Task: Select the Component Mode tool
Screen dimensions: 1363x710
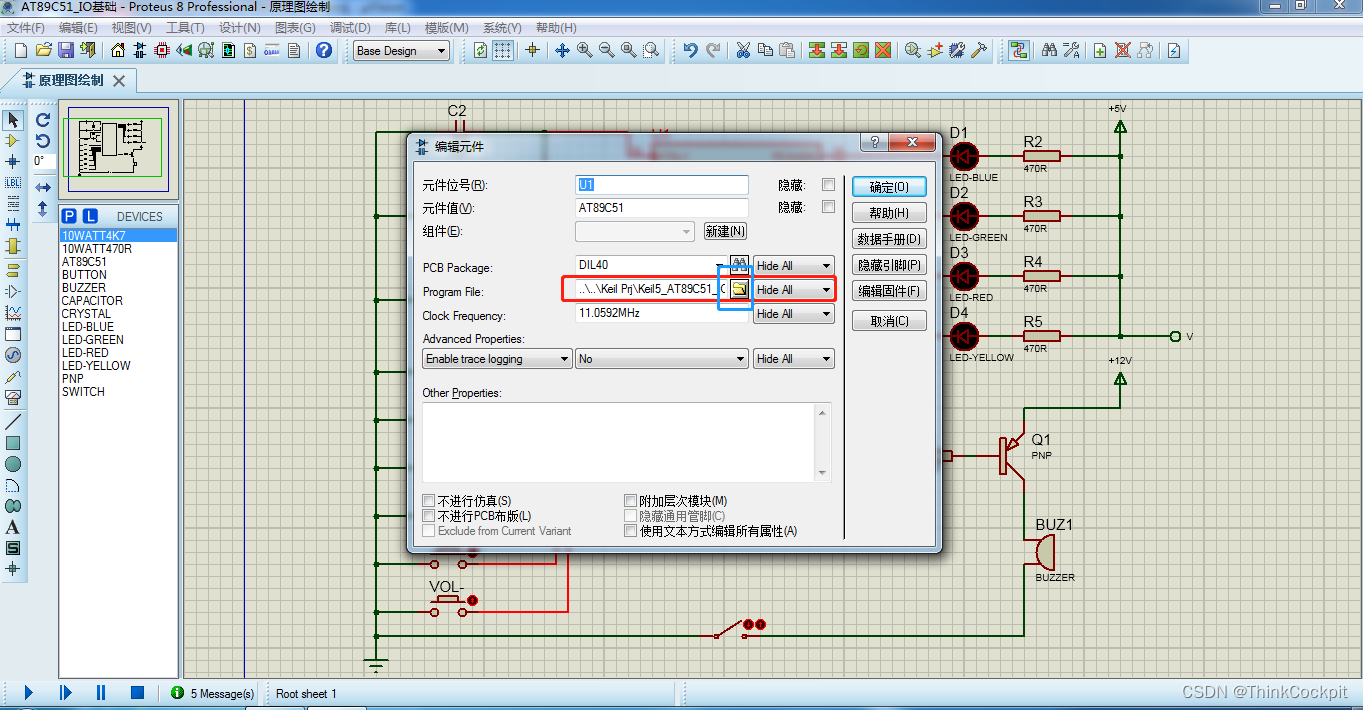Action: pyautogui.click(x=13, y=140)
